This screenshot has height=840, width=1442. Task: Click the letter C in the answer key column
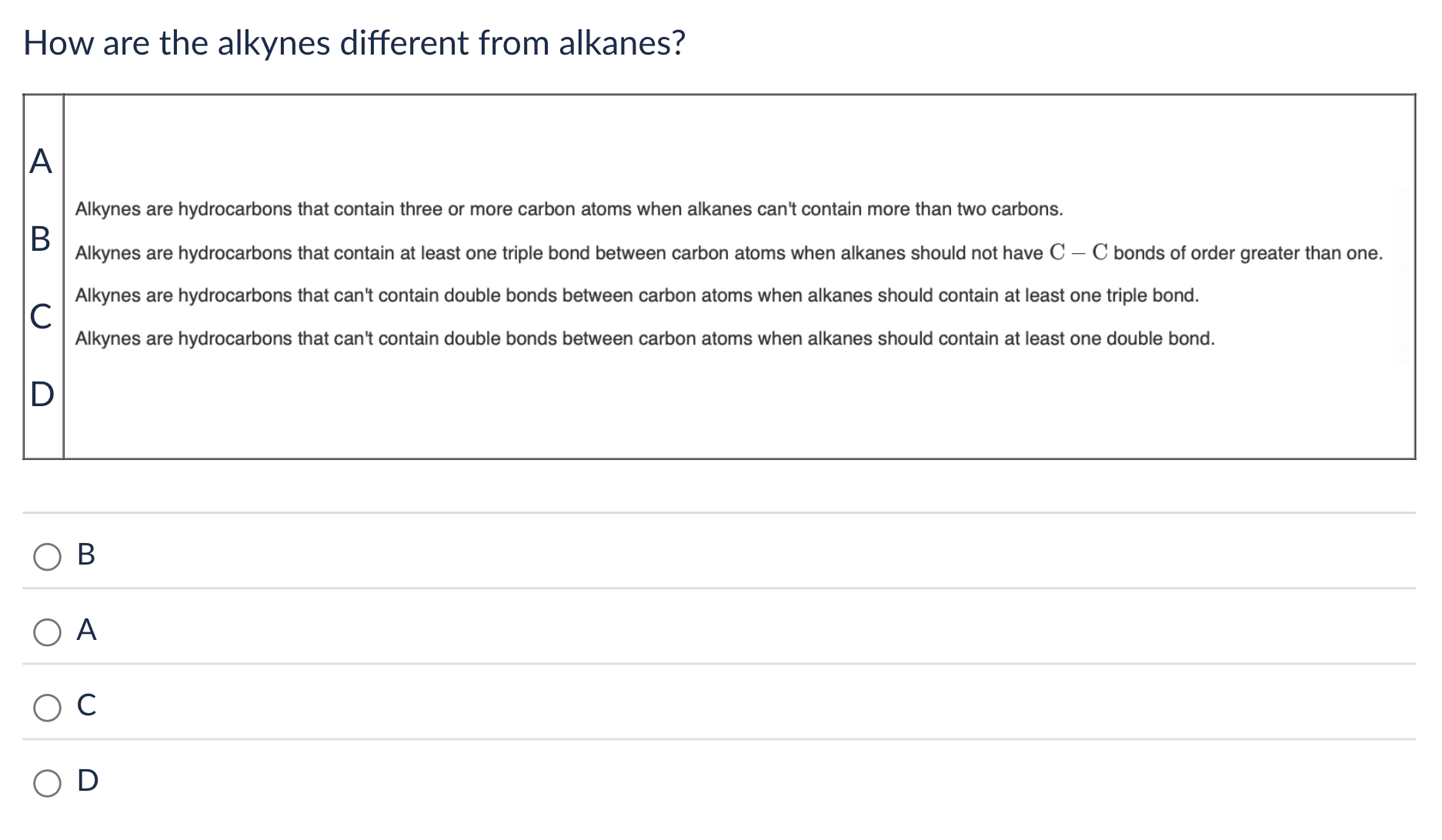tap(40, 318)
